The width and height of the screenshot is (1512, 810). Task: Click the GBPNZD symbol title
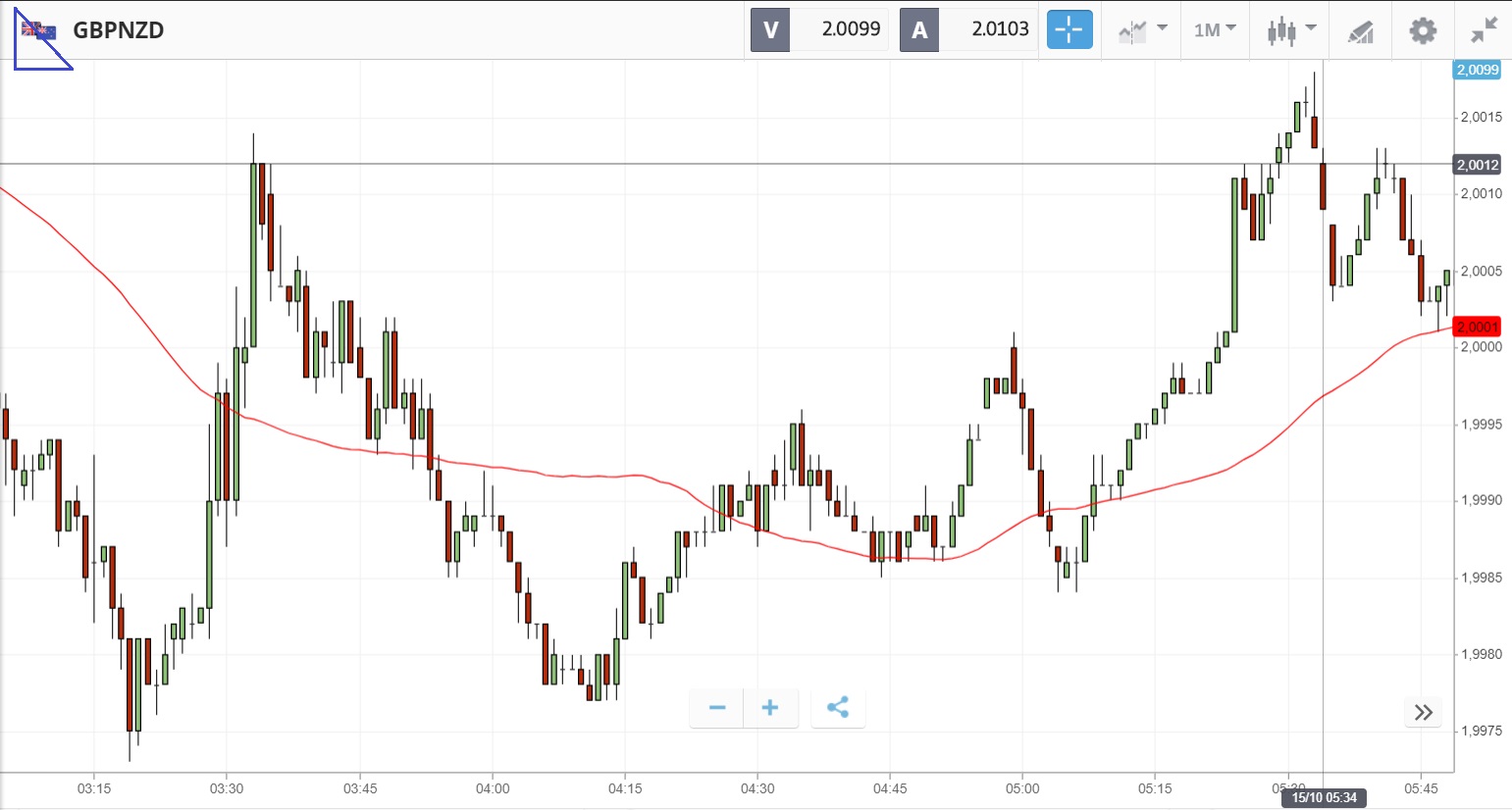pos(119,29)
